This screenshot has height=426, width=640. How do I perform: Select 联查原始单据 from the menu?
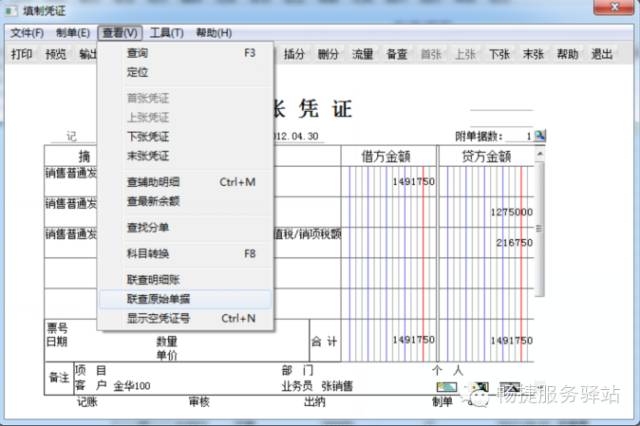[x=159, y=299]
